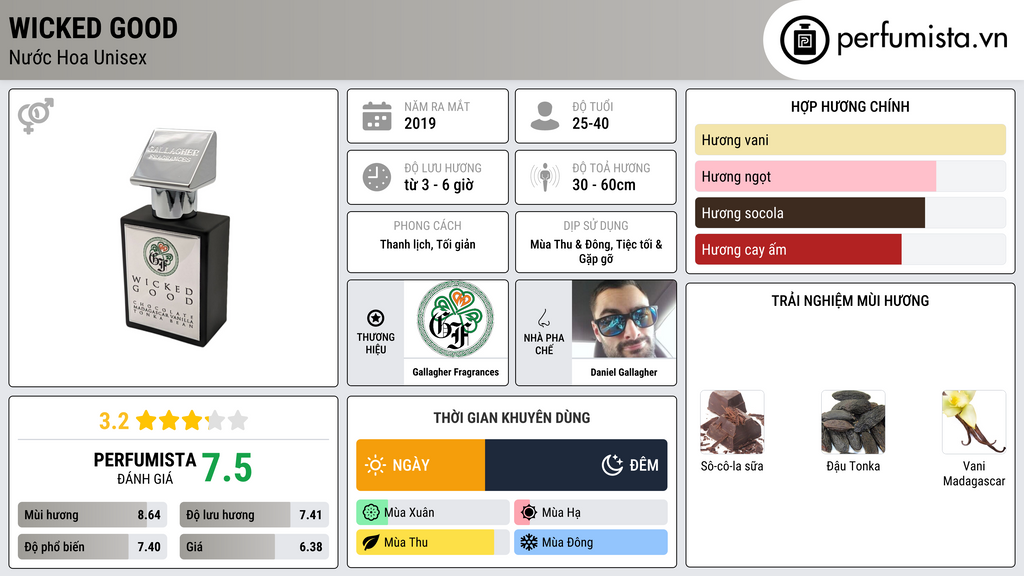Click the flower icon for Mùa Xuân

tap(371, 513)
